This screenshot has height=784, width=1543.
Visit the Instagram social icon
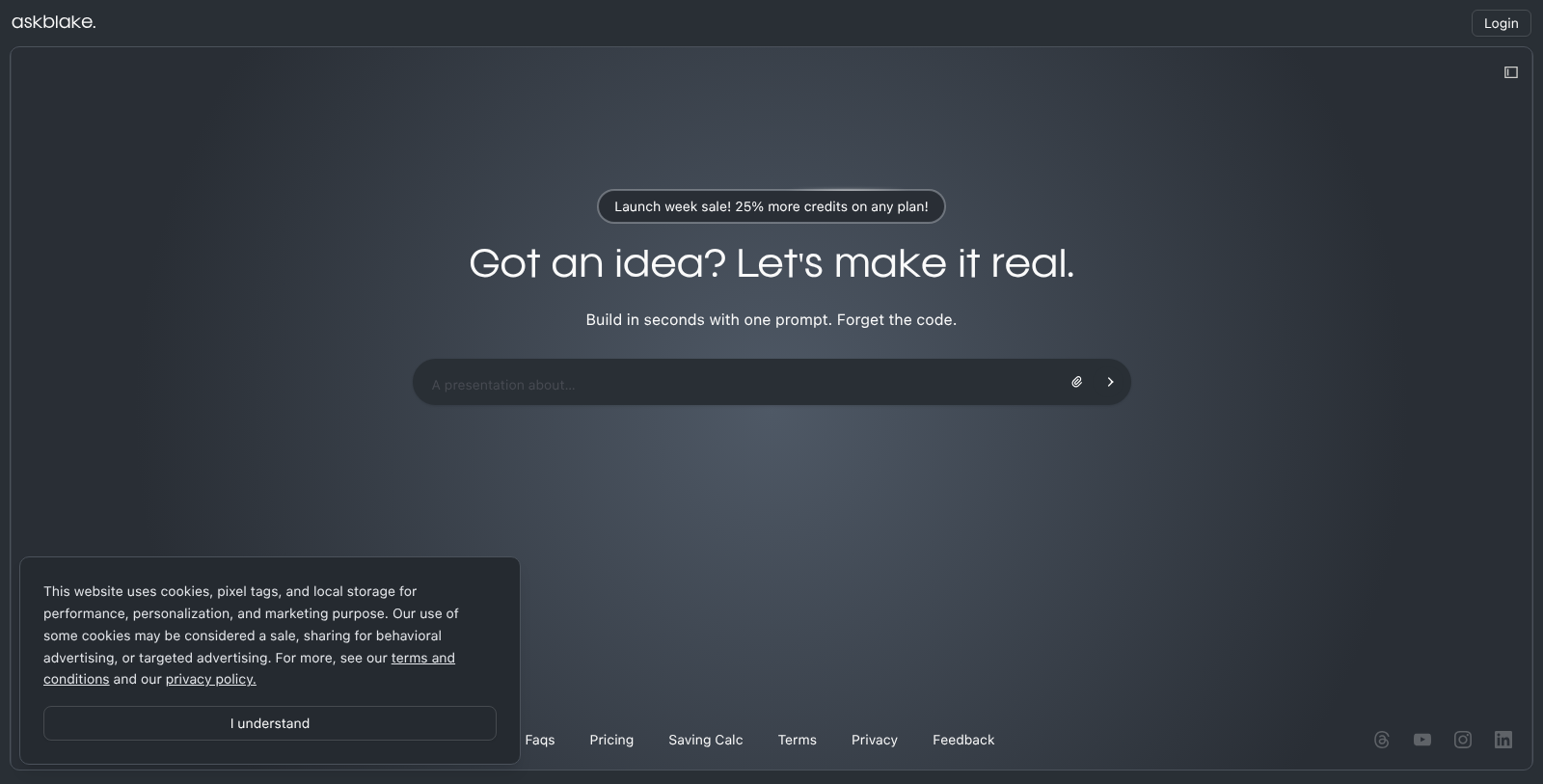coord(1463,740)
